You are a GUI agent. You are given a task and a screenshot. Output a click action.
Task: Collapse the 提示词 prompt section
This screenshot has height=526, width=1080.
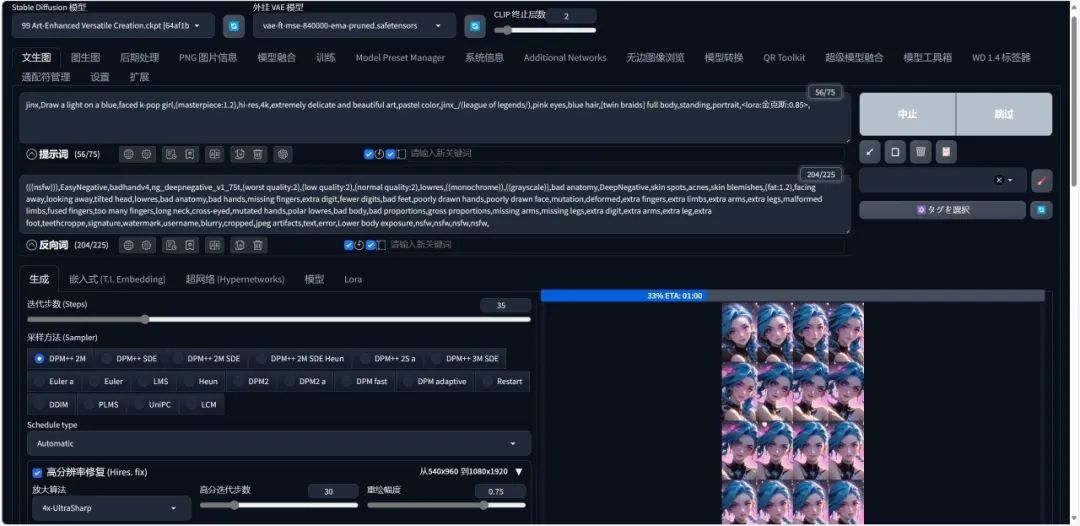31,154
